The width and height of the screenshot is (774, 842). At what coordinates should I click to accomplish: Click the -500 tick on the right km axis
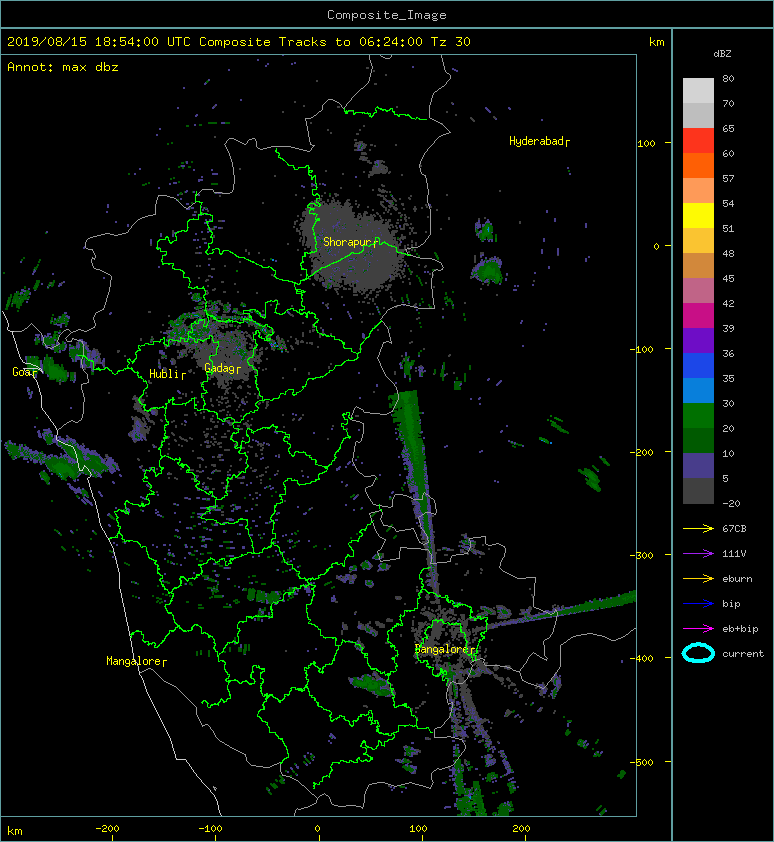[642, 763]
